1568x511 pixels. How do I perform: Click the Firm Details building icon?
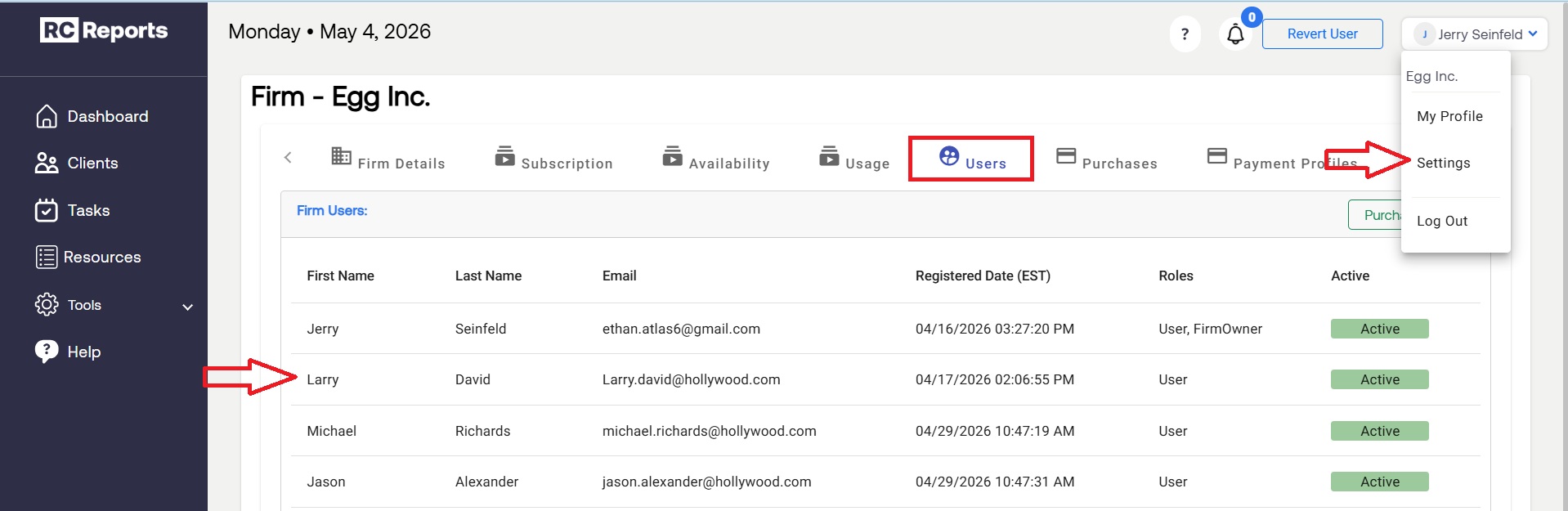pyautogui.click(x=341, y=155)
